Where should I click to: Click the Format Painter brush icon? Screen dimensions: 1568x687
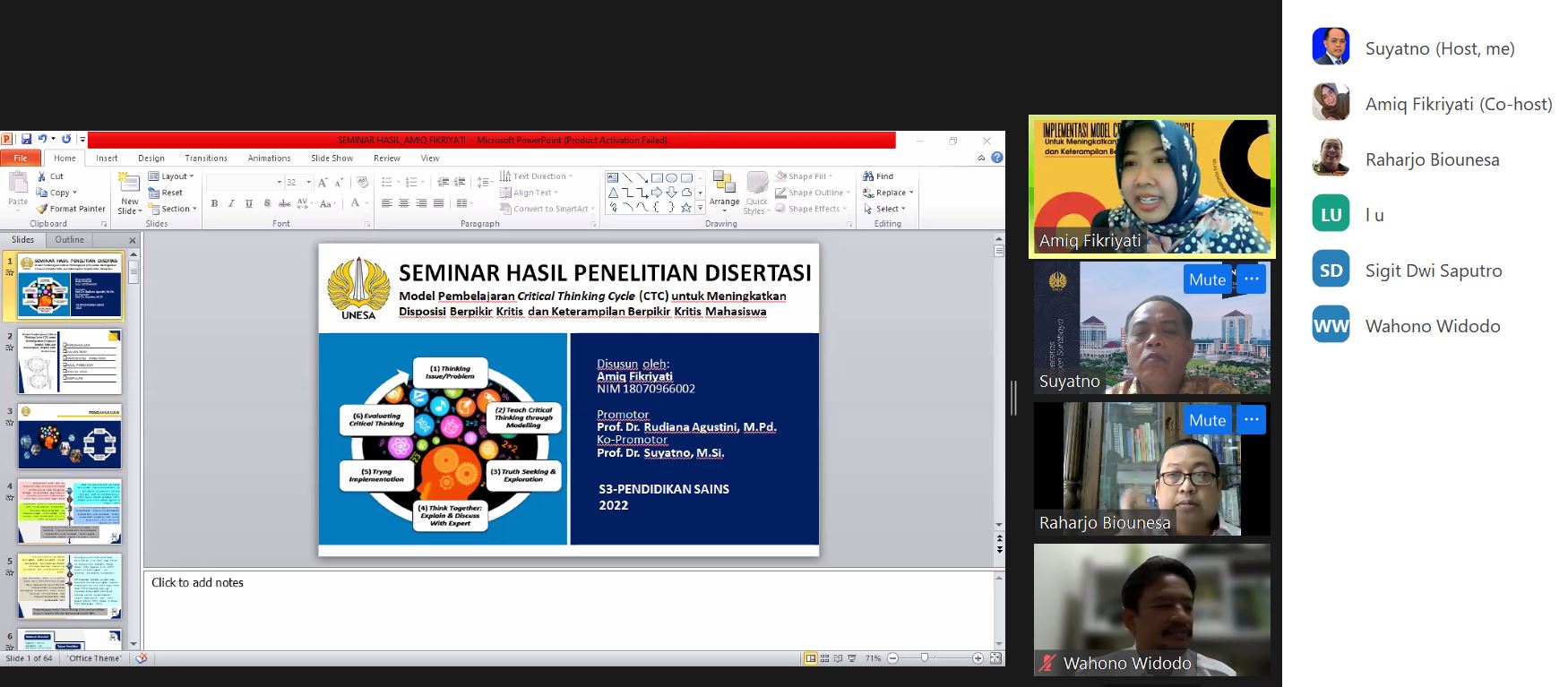(x=42, y=209)
